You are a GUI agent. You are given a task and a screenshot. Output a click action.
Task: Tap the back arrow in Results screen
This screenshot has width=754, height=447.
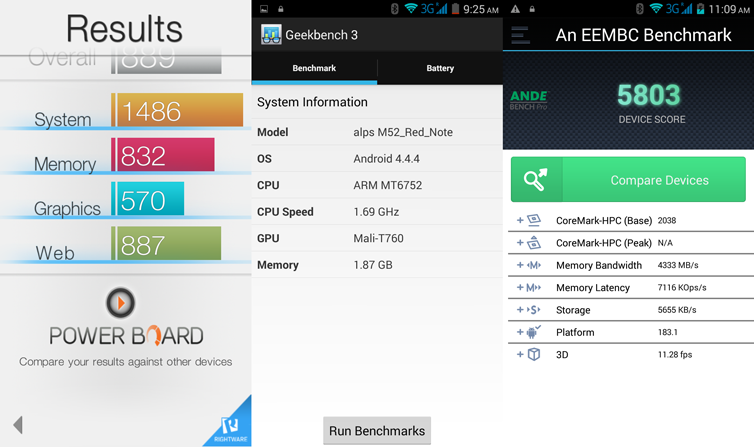(x=17, y=425)
